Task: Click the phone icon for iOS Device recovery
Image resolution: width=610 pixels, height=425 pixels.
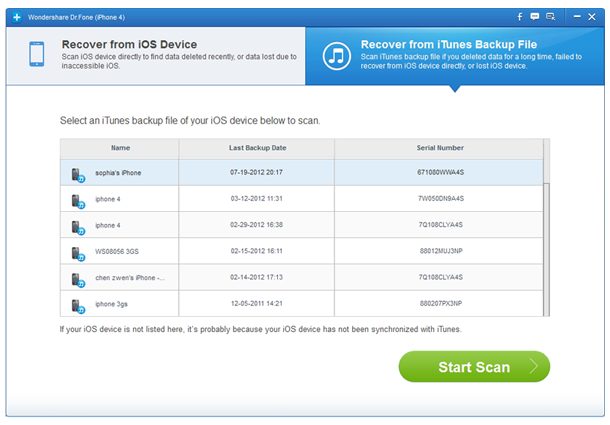Action: [x=37, y=54]
